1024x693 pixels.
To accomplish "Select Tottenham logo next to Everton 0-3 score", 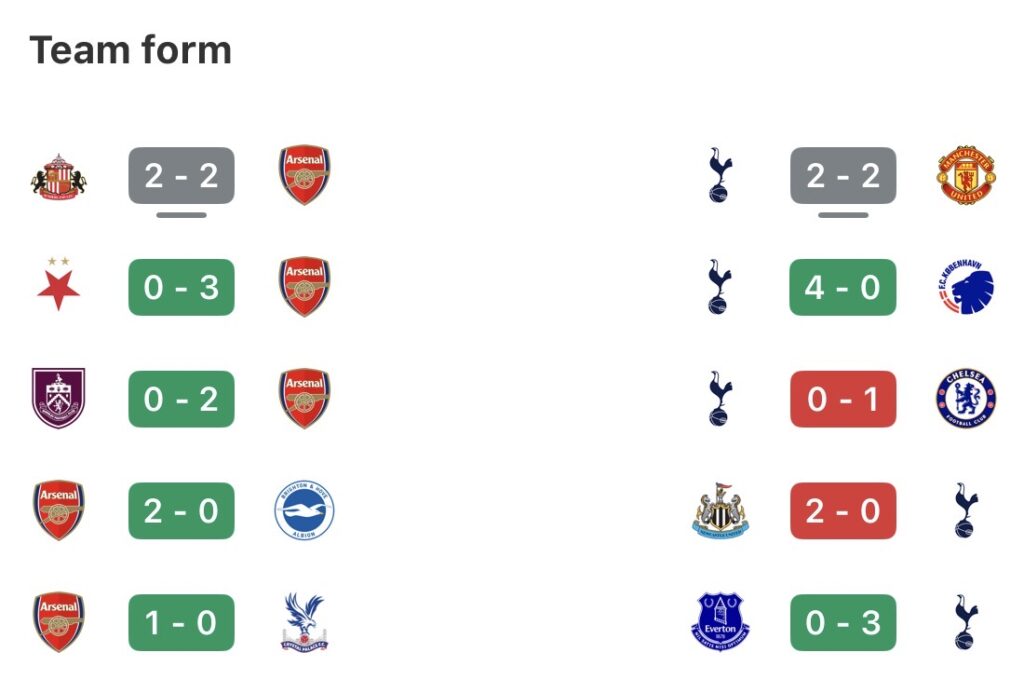I will 966,622.
